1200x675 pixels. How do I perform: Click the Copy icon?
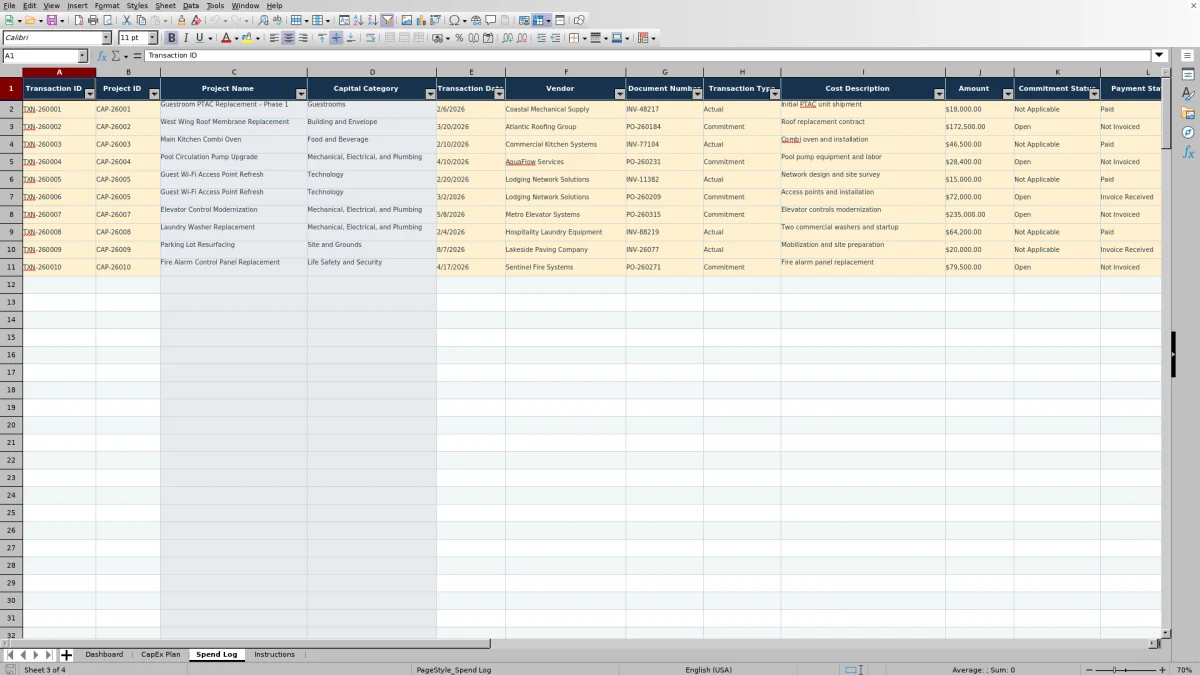pyautogui.click(x=141, y=20)
